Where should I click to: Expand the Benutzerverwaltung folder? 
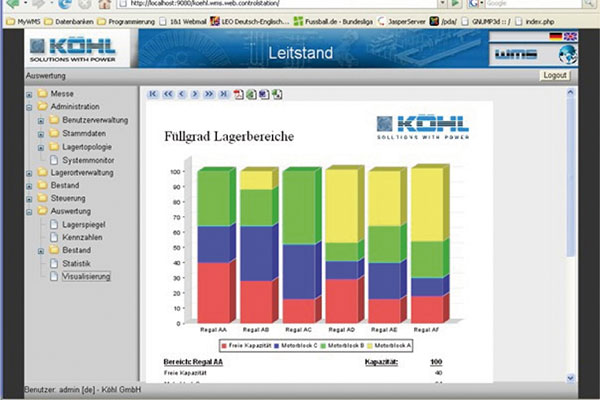click(41, 120)
